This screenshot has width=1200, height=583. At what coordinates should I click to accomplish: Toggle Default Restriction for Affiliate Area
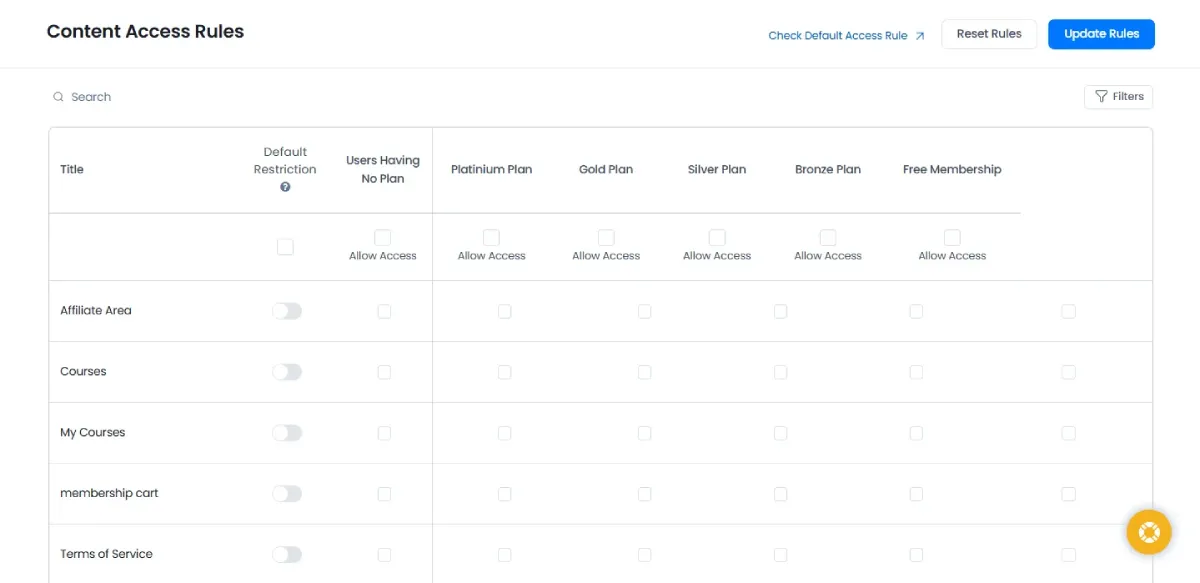[x=286, y=311]
